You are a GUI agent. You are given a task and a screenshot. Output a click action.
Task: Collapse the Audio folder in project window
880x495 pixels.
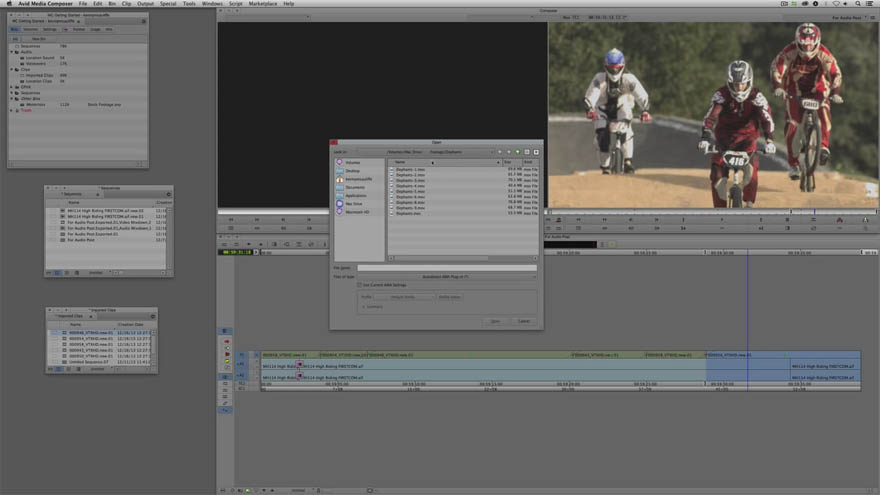tap(12, 52)
